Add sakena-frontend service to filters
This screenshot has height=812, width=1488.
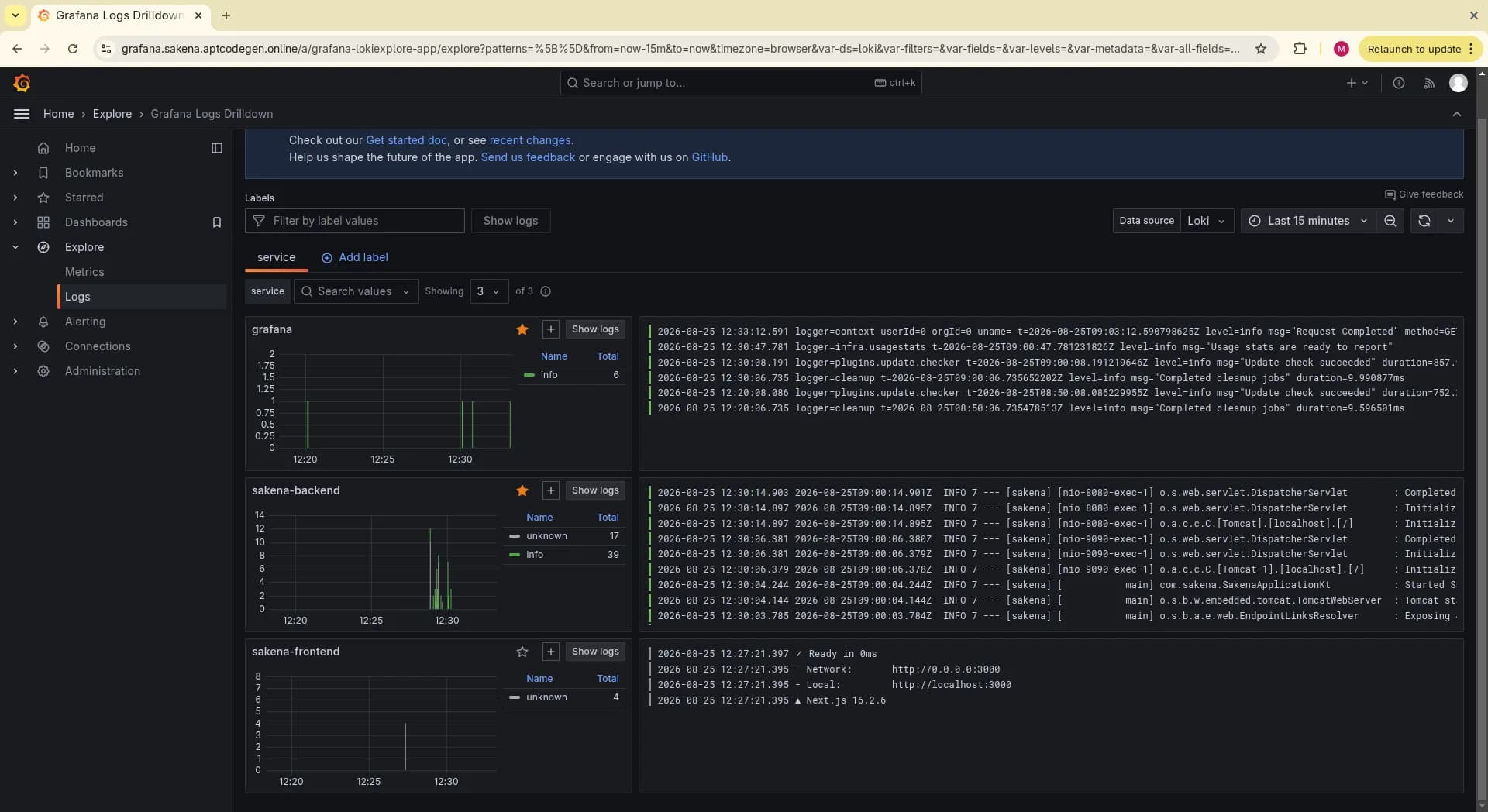coord(551,652)
